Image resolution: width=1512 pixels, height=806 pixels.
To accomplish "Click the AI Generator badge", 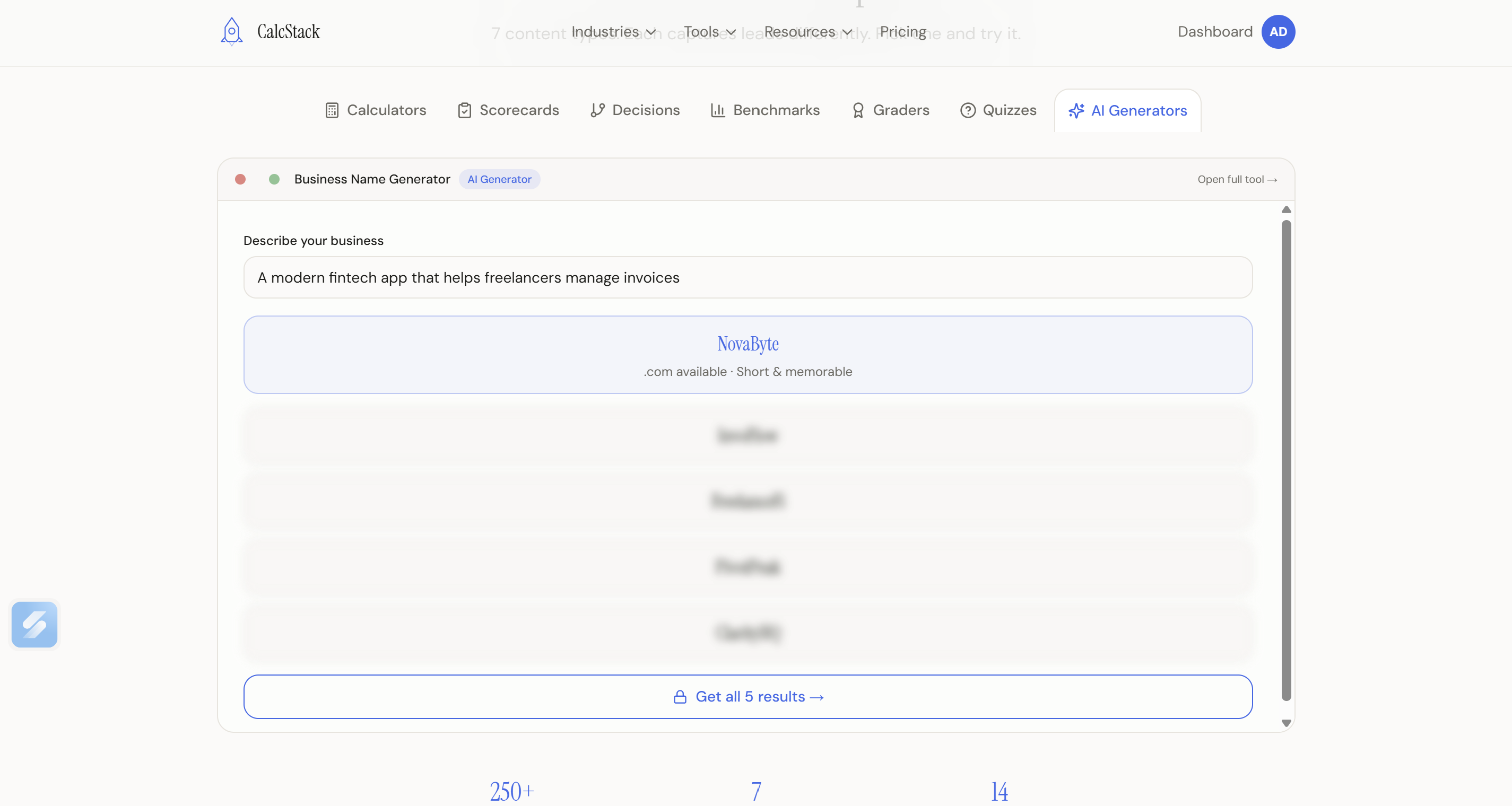I will pos(499,179).
